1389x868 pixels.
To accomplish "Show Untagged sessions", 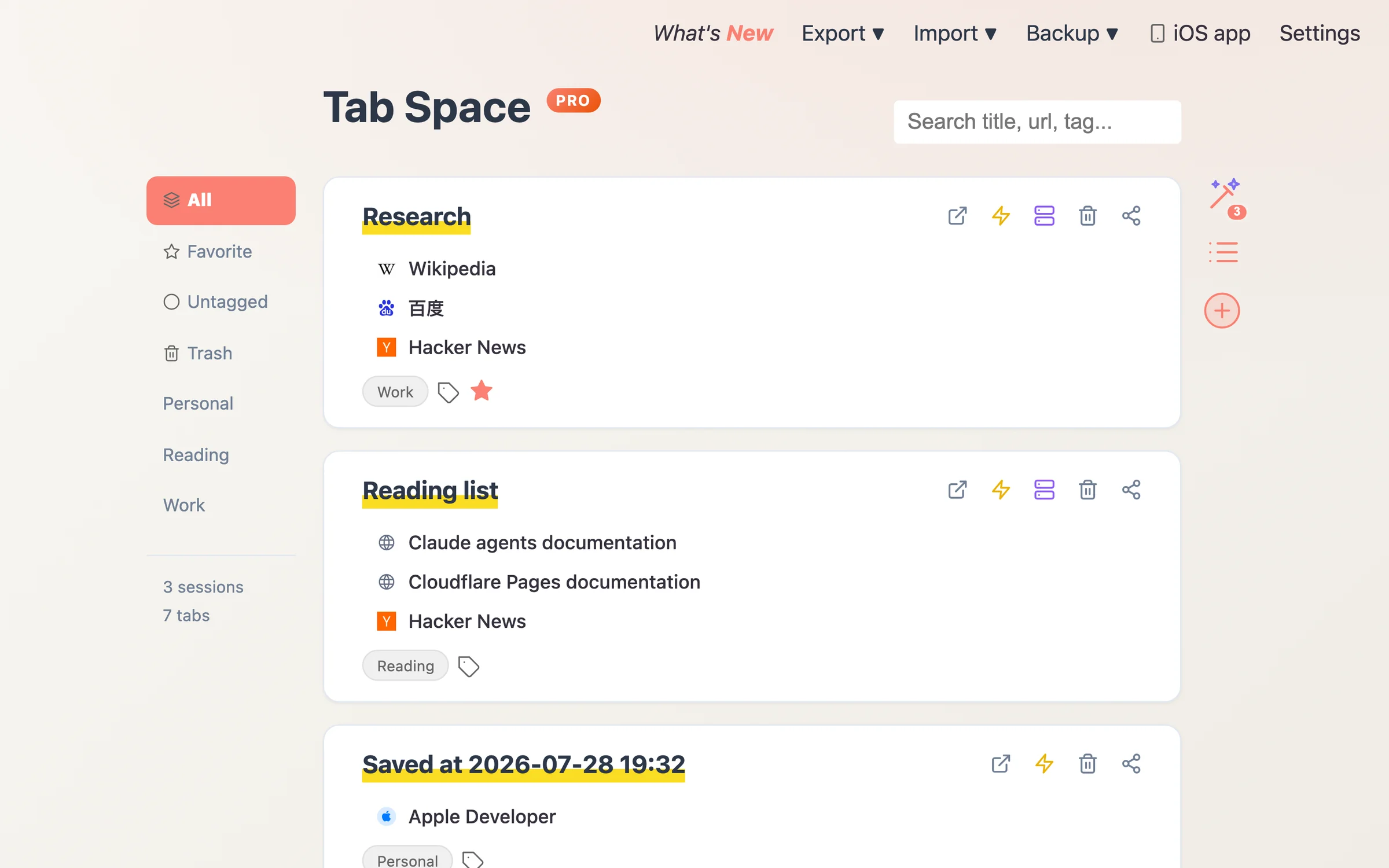I will click(215, 302).
